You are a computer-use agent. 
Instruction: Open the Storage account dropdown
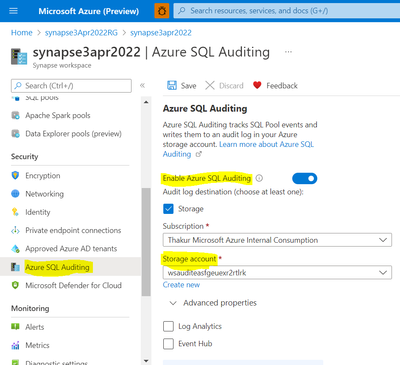click(277, 273)
